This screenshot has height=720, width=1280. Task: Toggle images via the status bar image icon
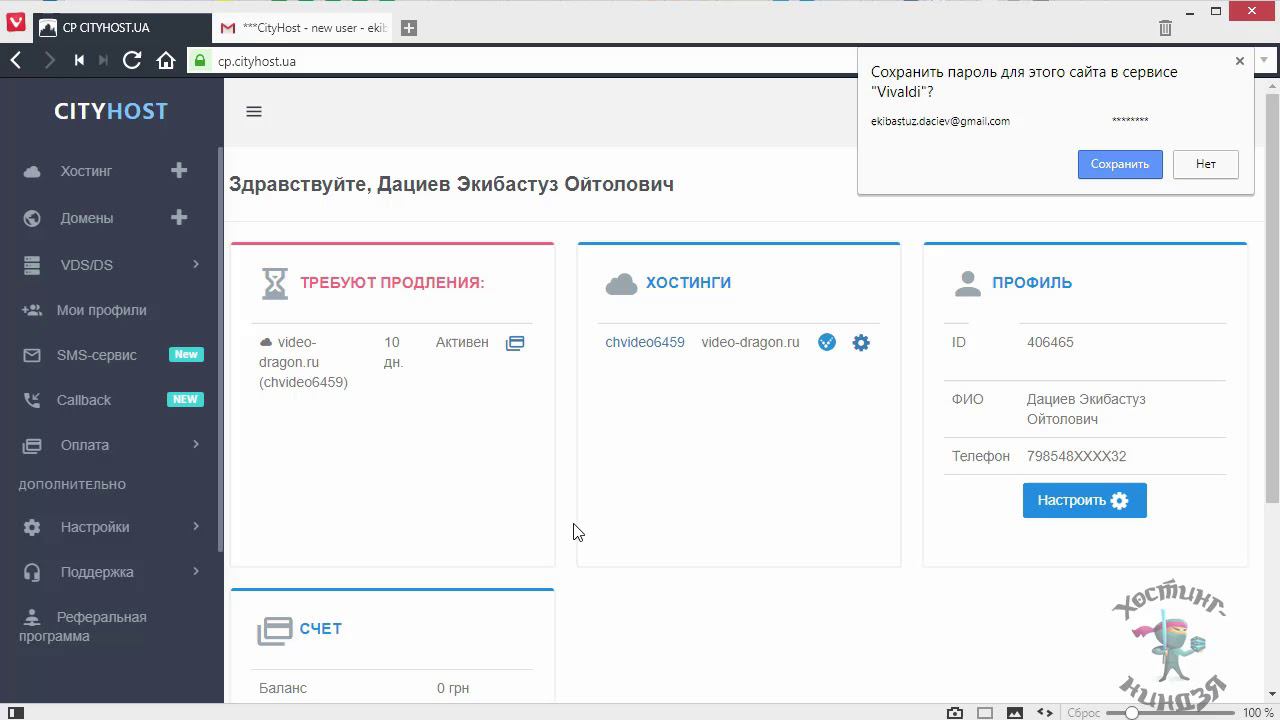coord(1015,713)
